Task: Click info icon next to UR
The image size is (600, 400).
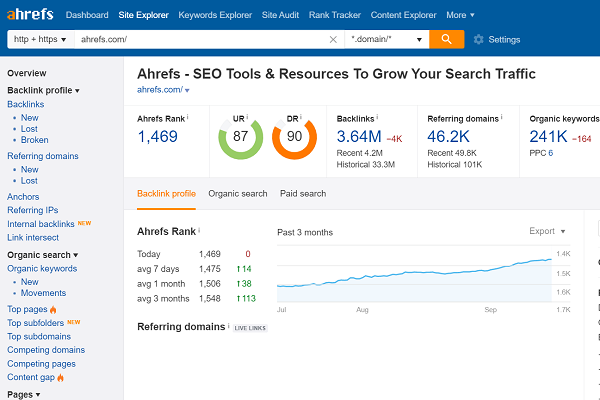Action: click(x=247, y=116)
